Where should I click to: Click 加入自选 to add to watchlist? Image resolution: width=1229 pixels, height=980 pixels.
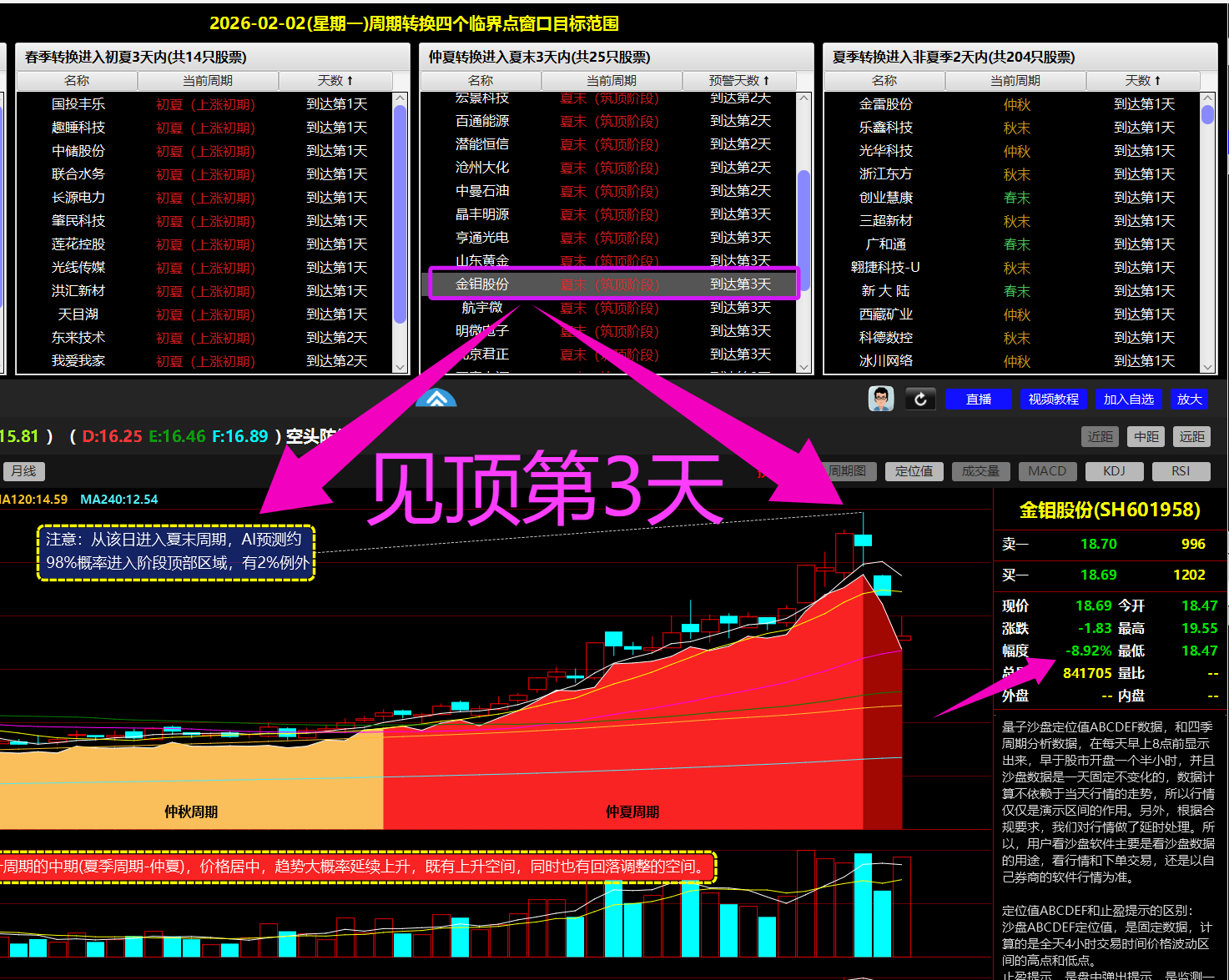tap(1128, 400)
